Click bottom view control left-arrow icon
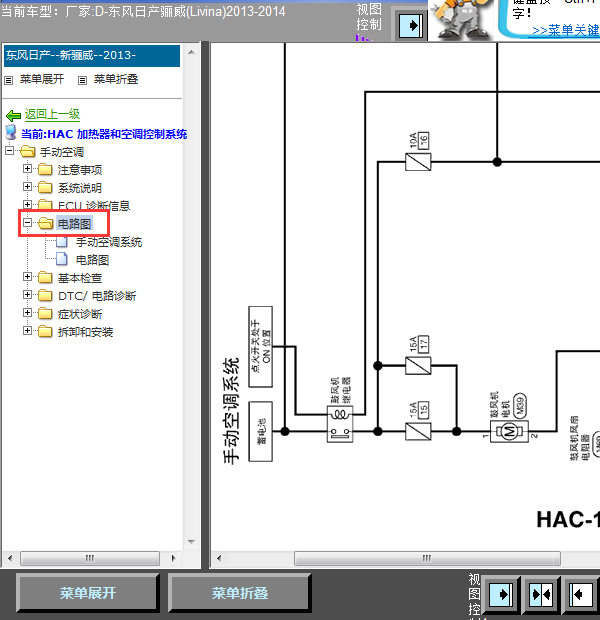Viewport: 600px width, 620px height. [x=580, y=594]
